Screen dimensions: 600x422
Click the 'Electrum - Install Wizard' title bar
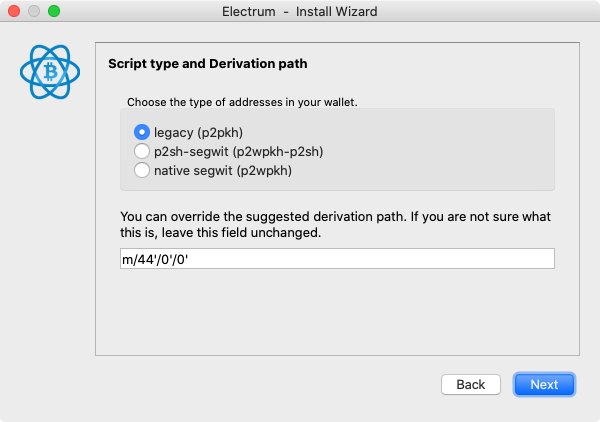pyautogui.click(x=300, y=11)
